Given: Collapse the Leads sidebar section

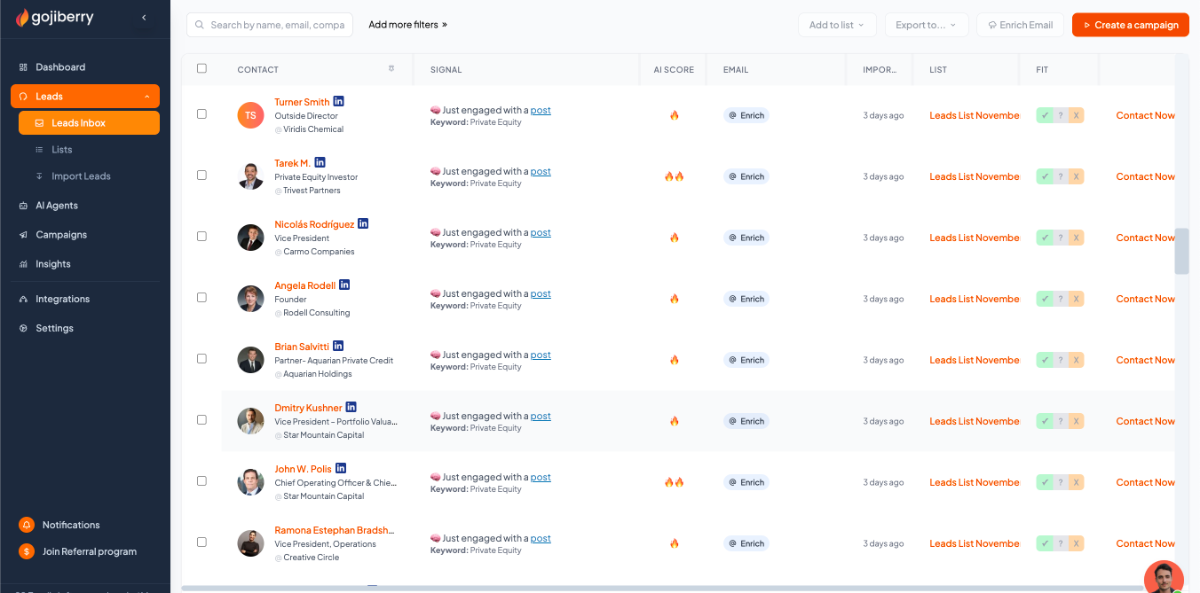Looking at the screenshot, I should point(147,97).
